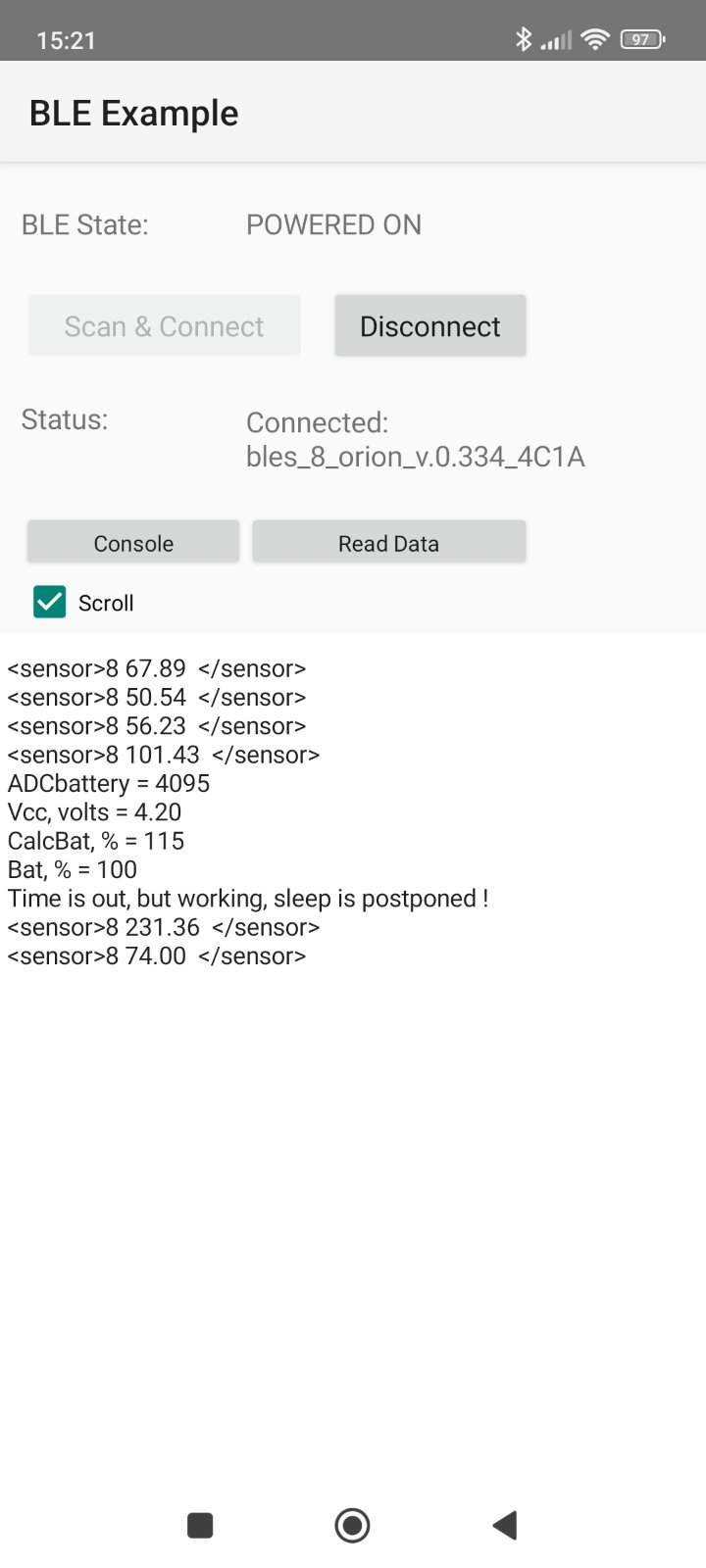Tap the BLE Example app title
Viewport: 706px width, 1568px height.
[134, 113]
